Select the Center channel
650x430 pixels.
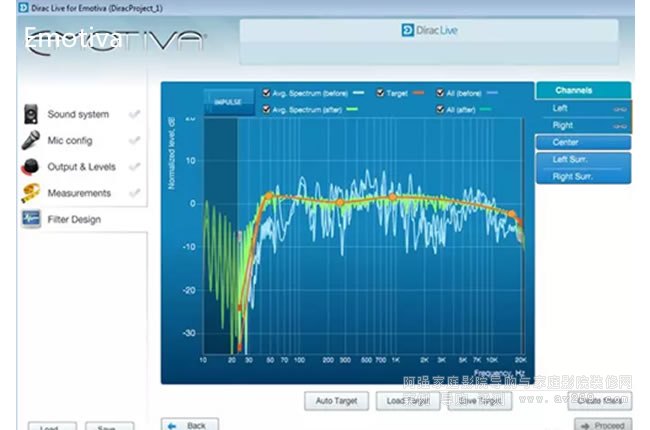tap(583, 142)
